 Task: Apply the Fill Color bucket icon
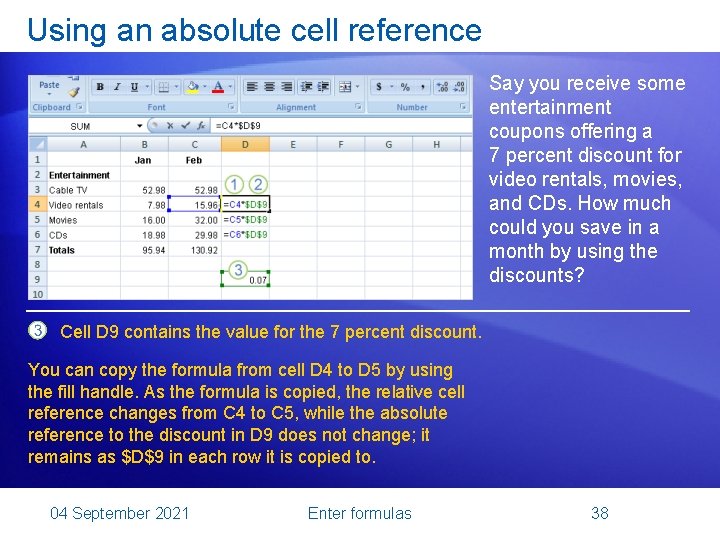pyautogui.click(x=192, y=87)
